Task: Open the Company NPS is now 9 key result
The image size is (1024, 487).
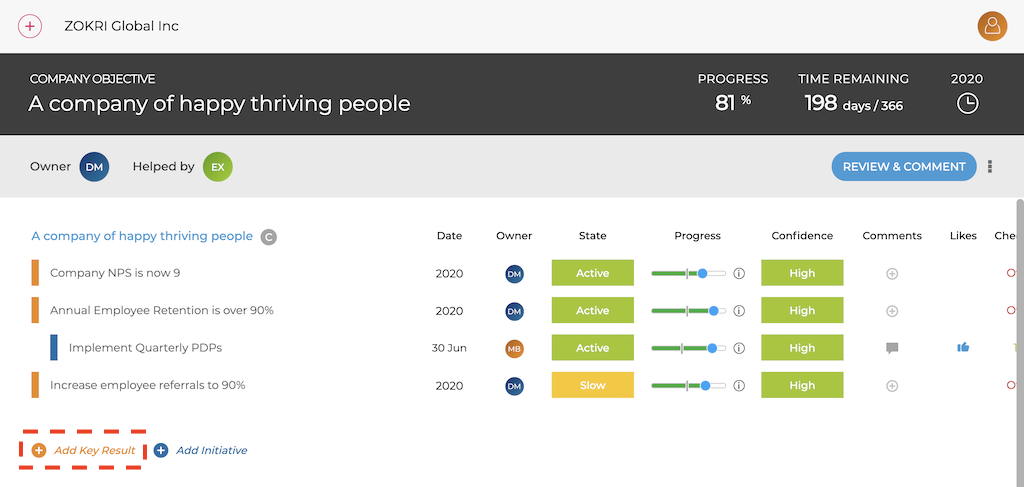Action: (x=115, y=274)
